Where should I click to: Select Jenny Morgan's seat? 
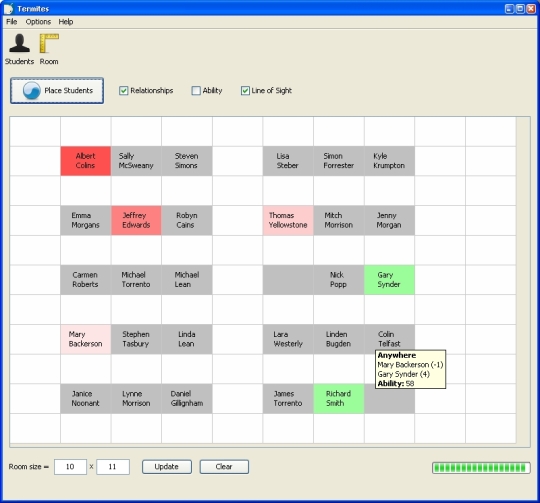[390, 220]
